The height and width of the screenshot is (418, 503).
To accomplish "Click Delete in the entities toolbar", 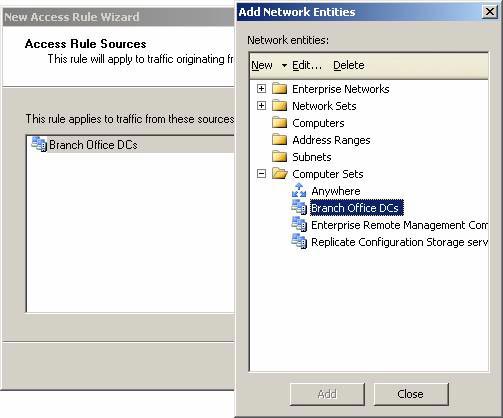I will [349, 65].
